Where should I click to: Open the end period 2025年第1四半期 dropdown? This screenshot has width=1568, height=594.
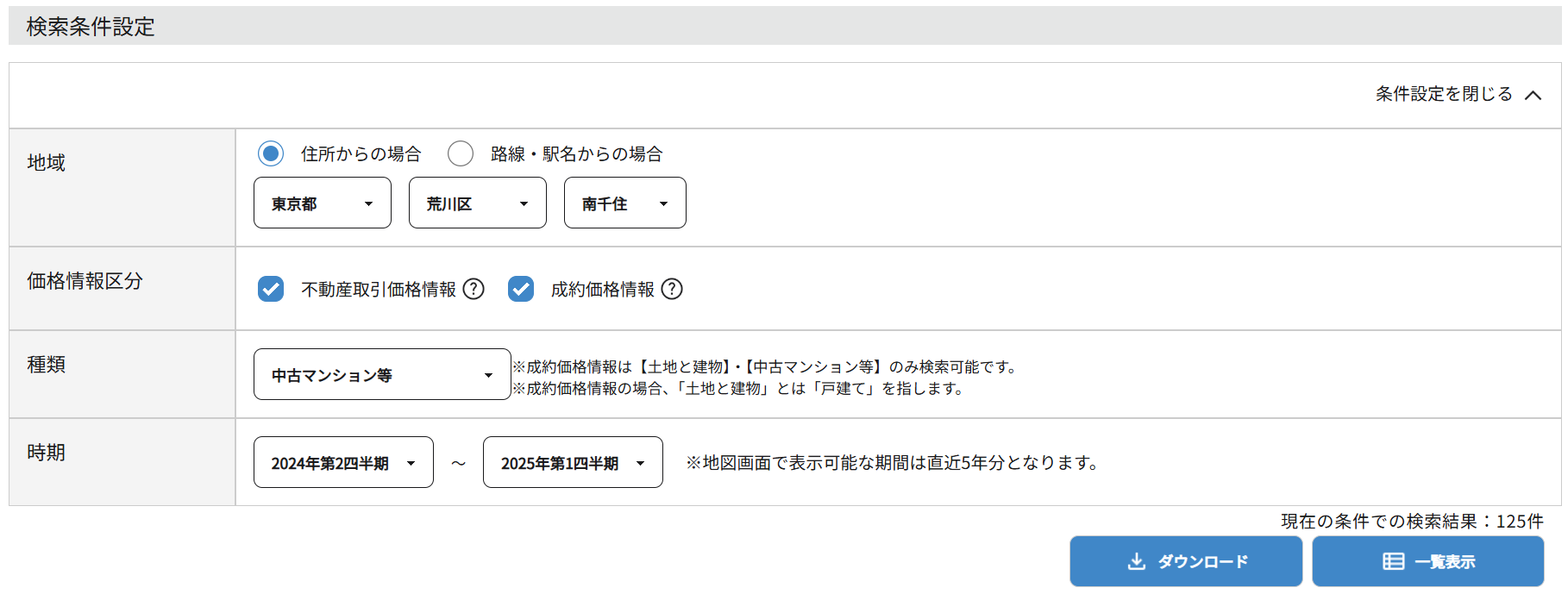[x=573, y=462]
